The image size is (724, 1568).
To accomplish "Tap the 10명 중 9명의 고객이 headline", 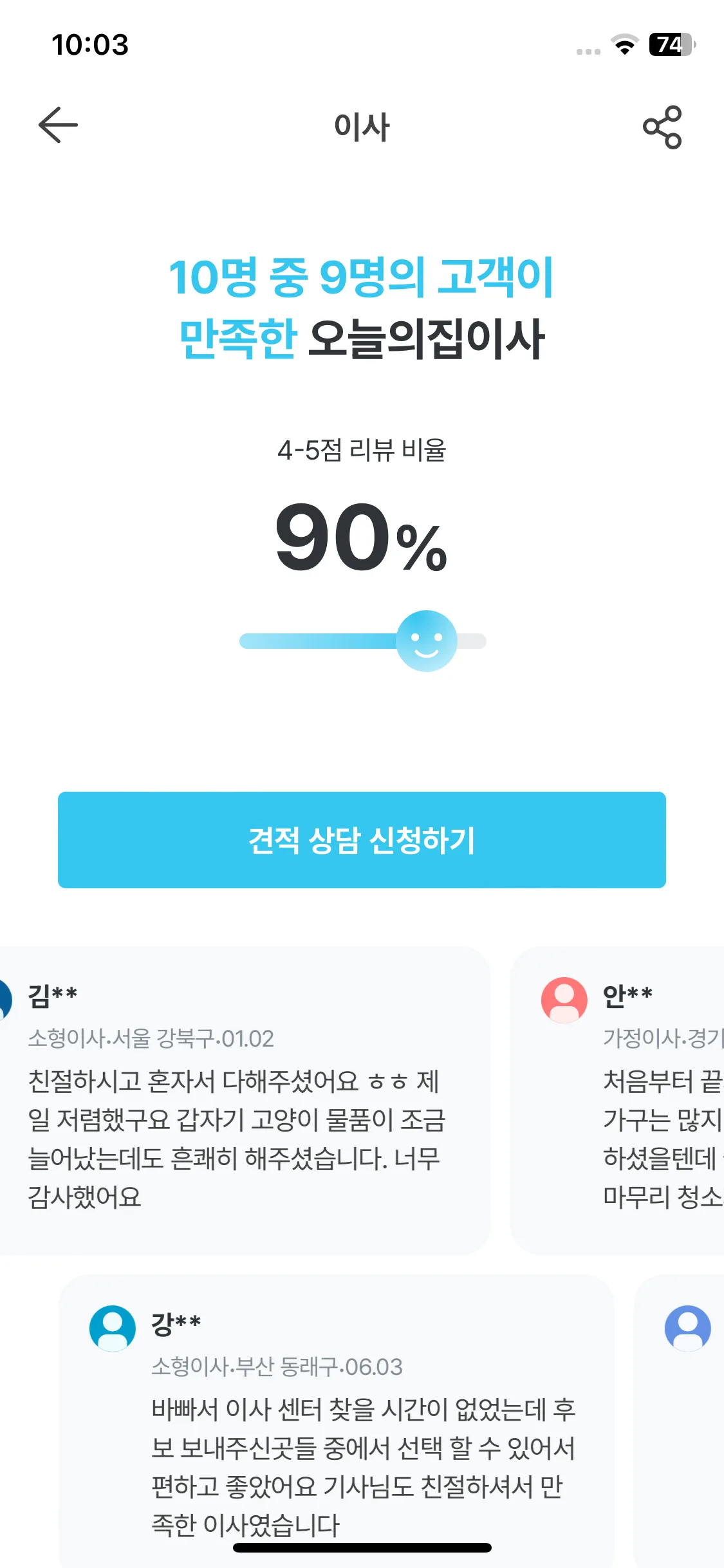I will coord(362,277).
